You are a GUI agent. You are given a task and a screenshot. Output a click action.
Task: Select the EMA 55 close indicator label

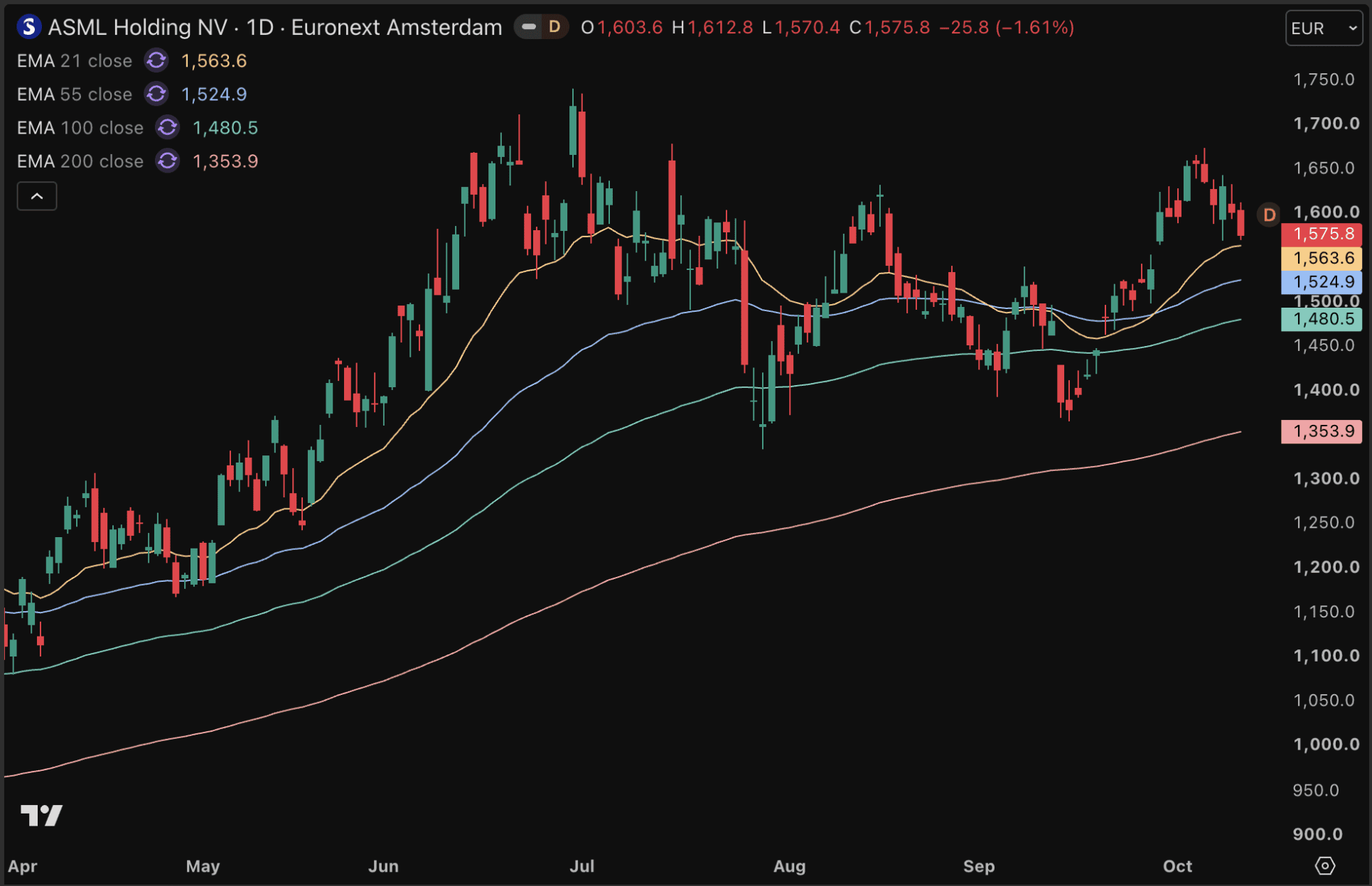coord(75,94)
